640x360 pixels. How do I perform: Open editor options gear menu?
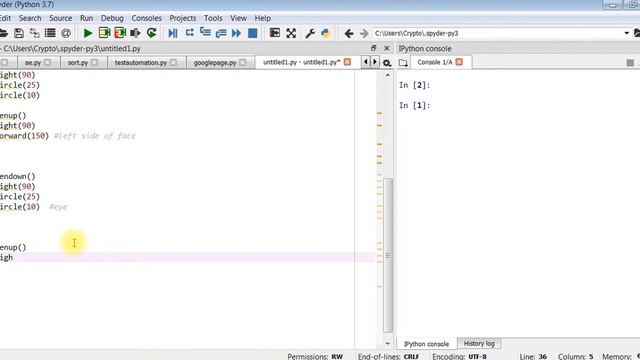(387, 63)
